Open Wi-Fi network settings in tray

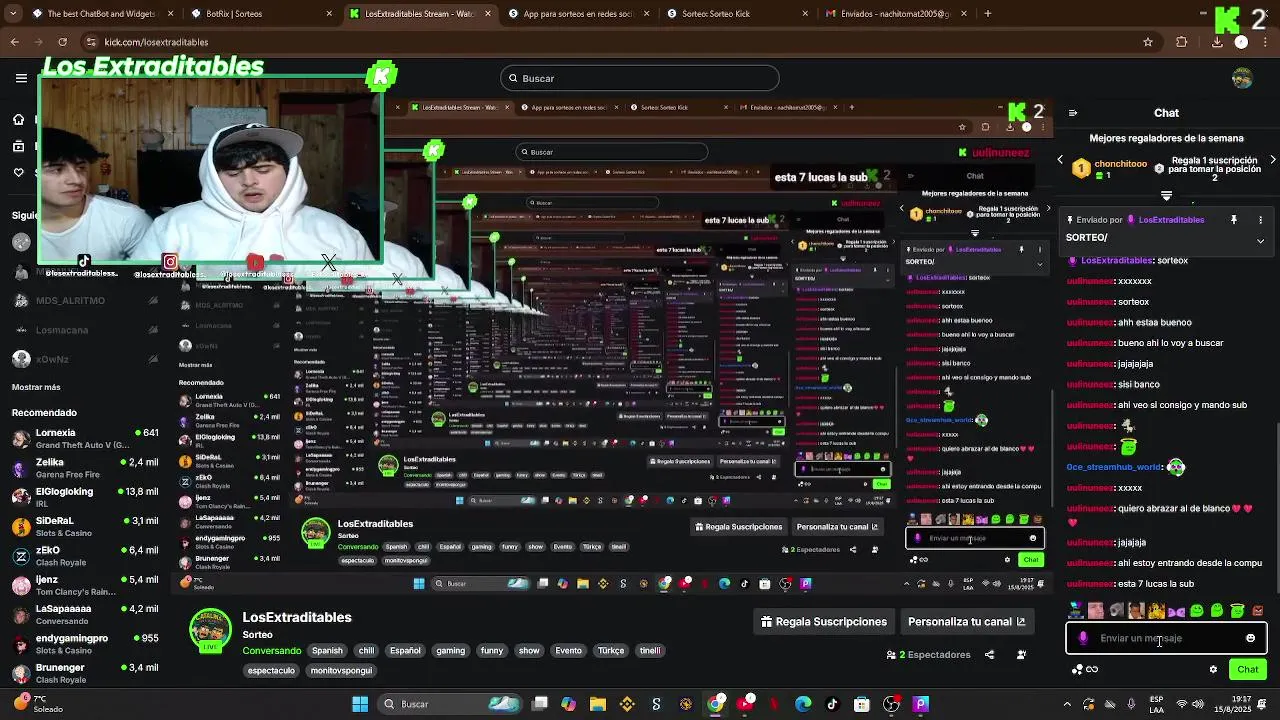coord(1182,704)
